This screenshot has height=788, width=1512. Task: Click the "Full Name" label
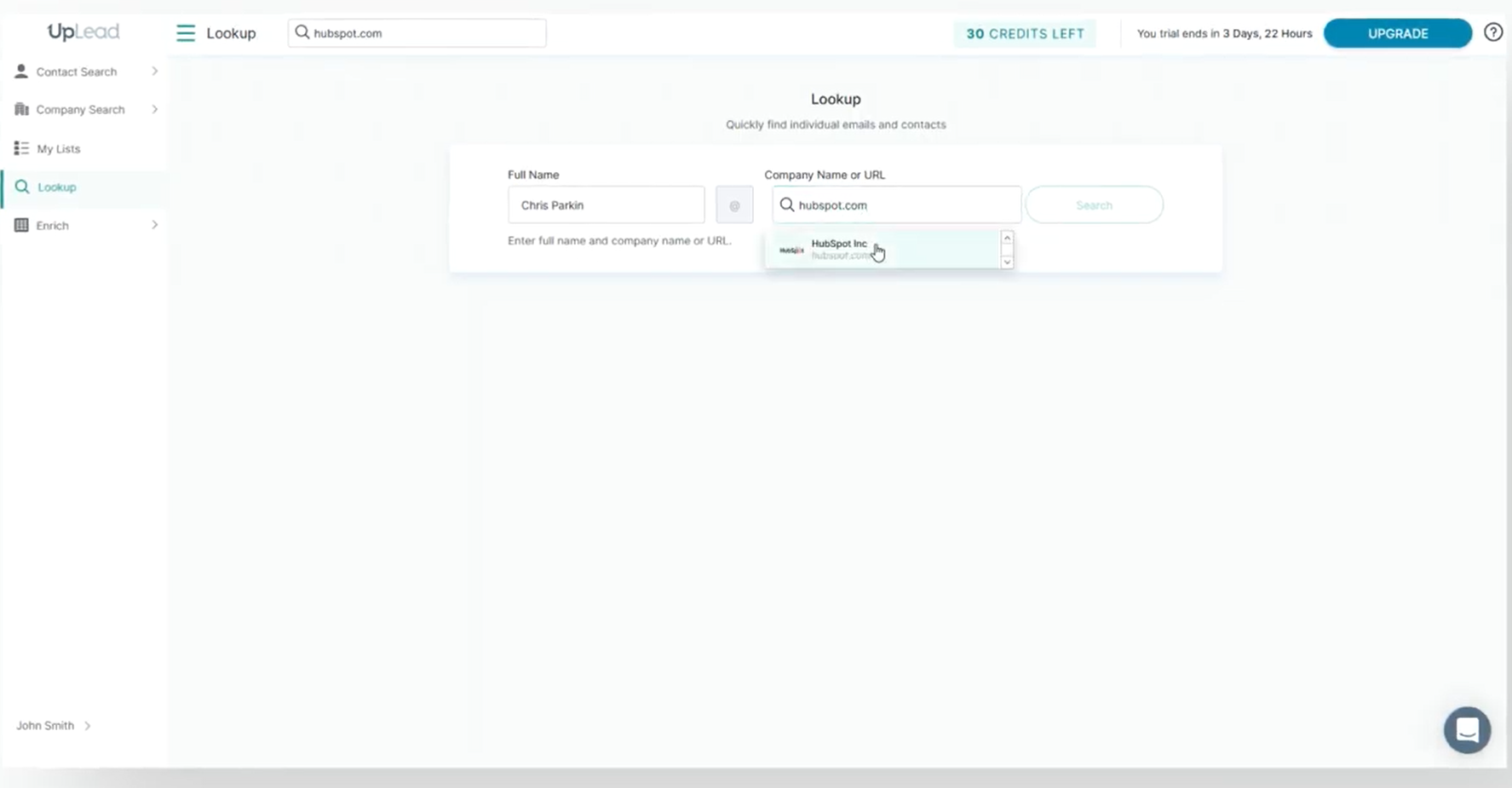(533, 175)
